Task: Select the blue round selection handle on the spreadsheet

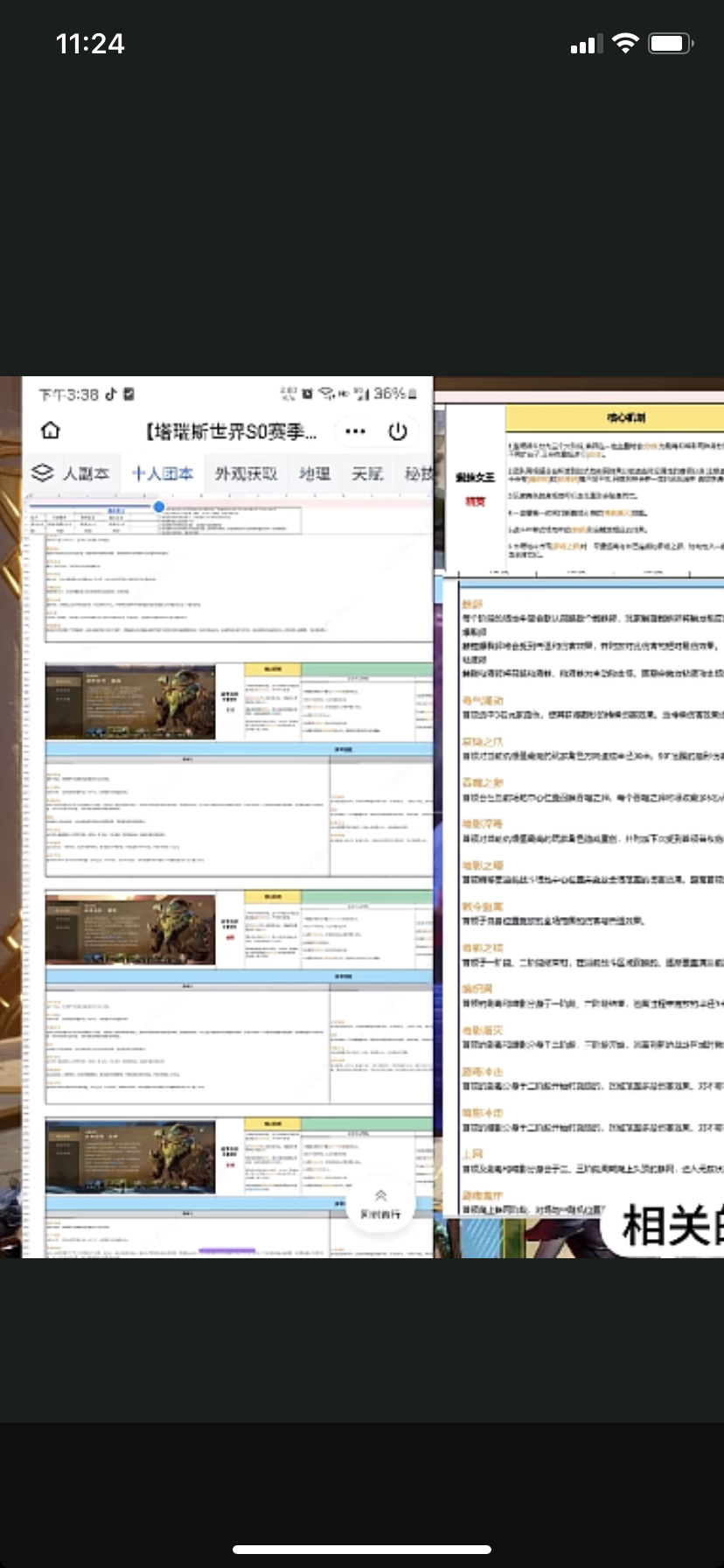Action: (159, 507)
